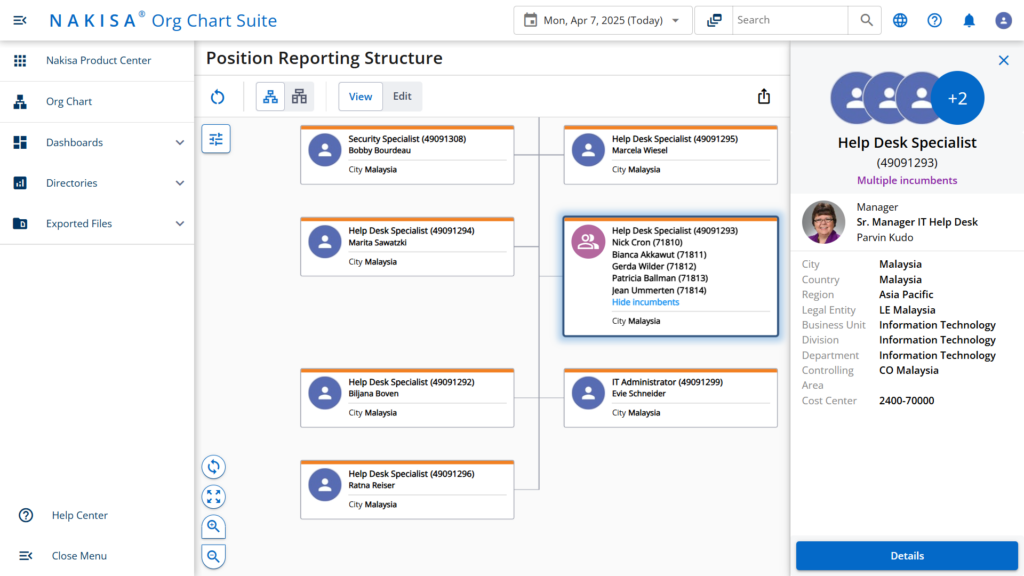Click the notifications bell icon
Screen dimensions: 1024x576
click(968, 20)
